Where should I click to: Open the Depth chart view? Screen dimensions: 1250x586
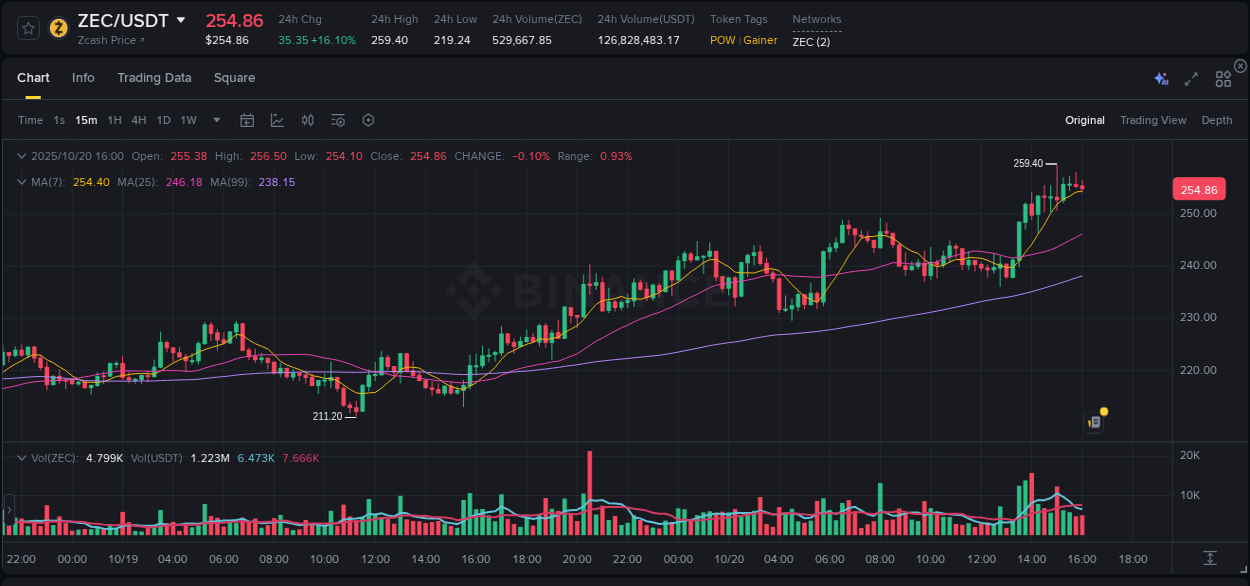pyautogui.click(x=1216, y=120)
